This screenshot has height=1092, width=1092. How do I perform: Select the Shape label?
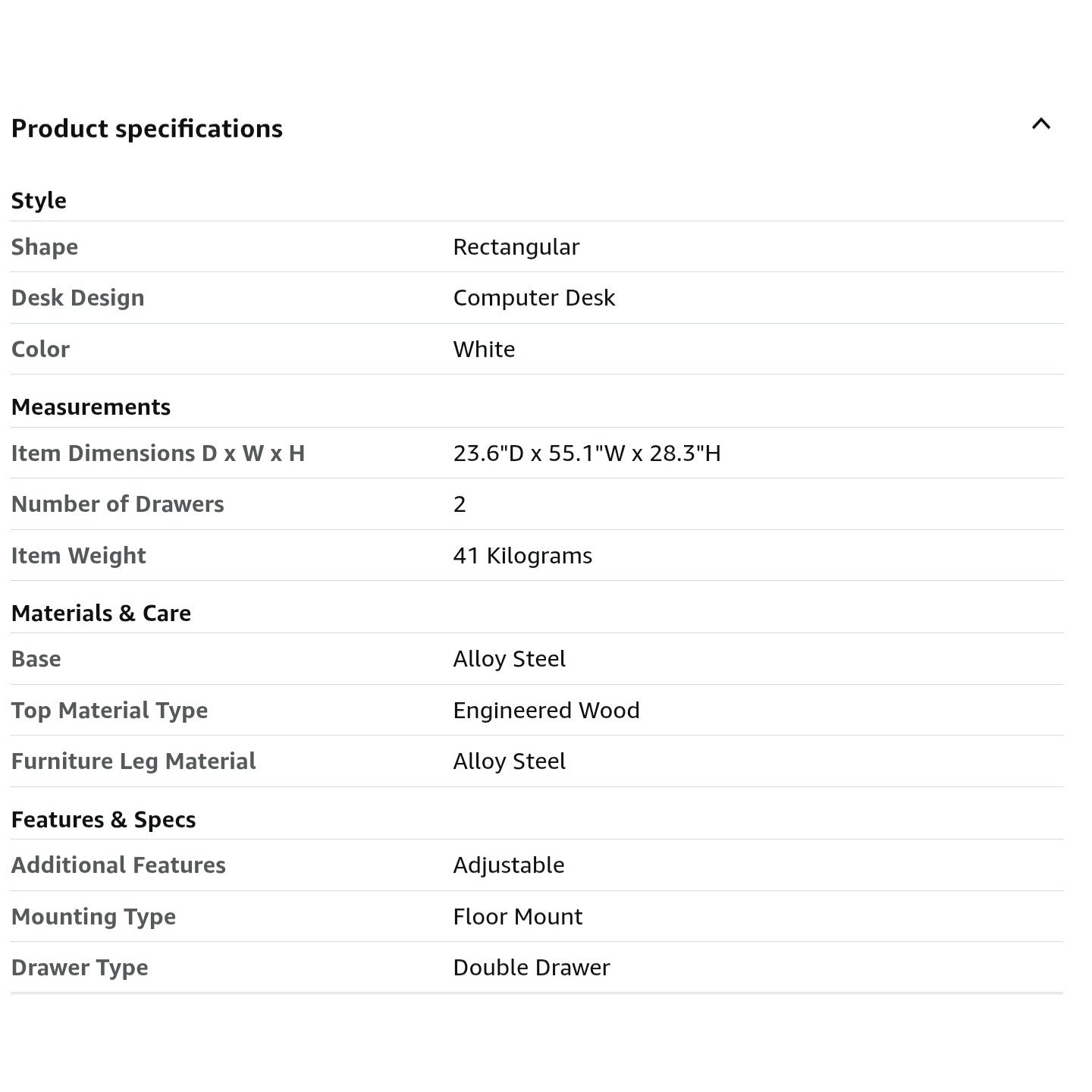pyautogui.click(x=45, y=247)
